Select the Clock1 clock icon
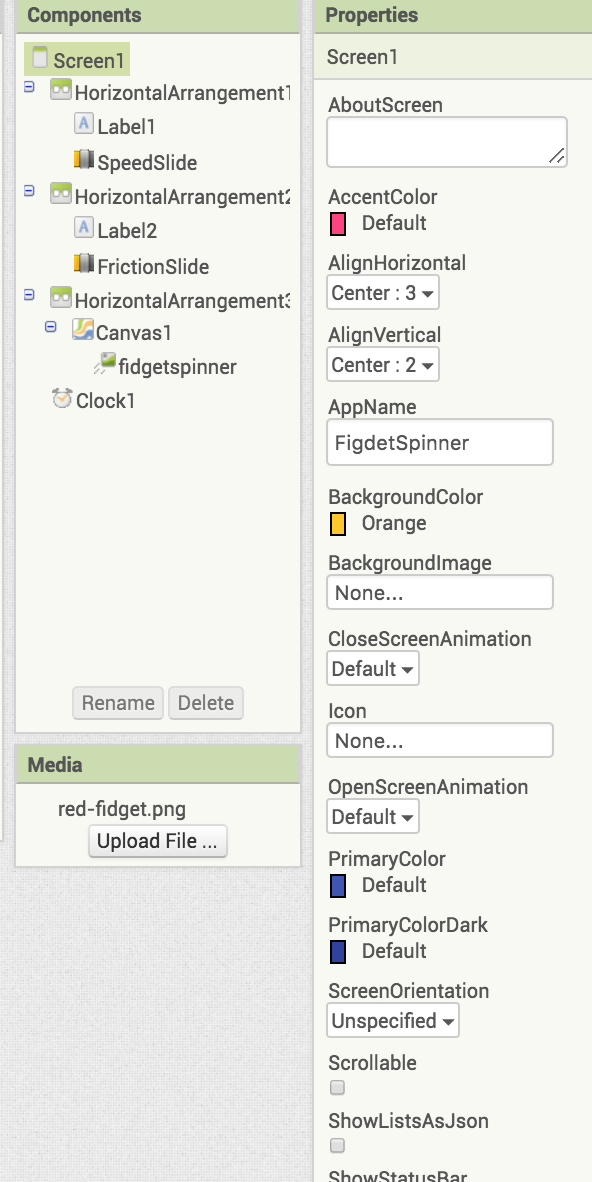 (x=62, y=398)
